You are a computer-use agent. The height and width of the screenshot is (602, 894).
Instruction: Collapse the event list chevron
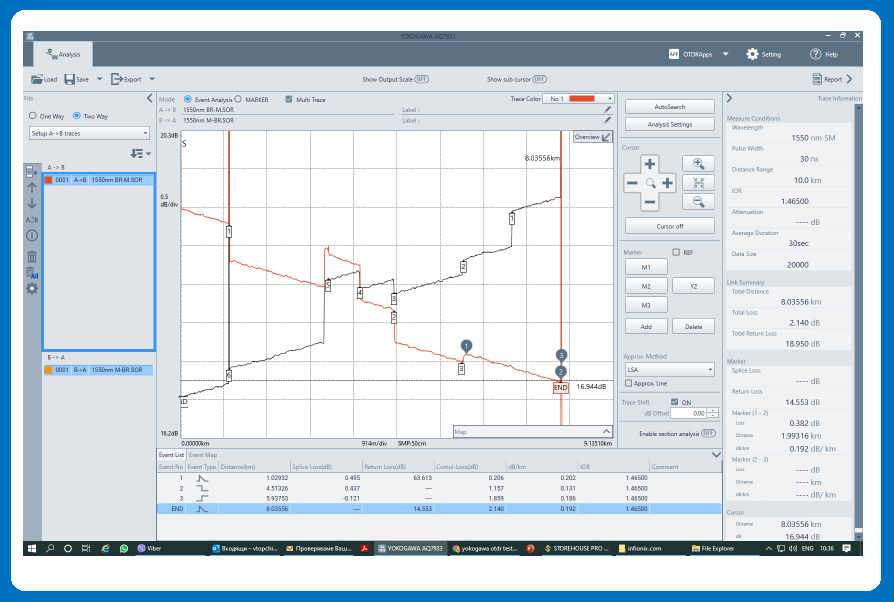tap(716, 455)
